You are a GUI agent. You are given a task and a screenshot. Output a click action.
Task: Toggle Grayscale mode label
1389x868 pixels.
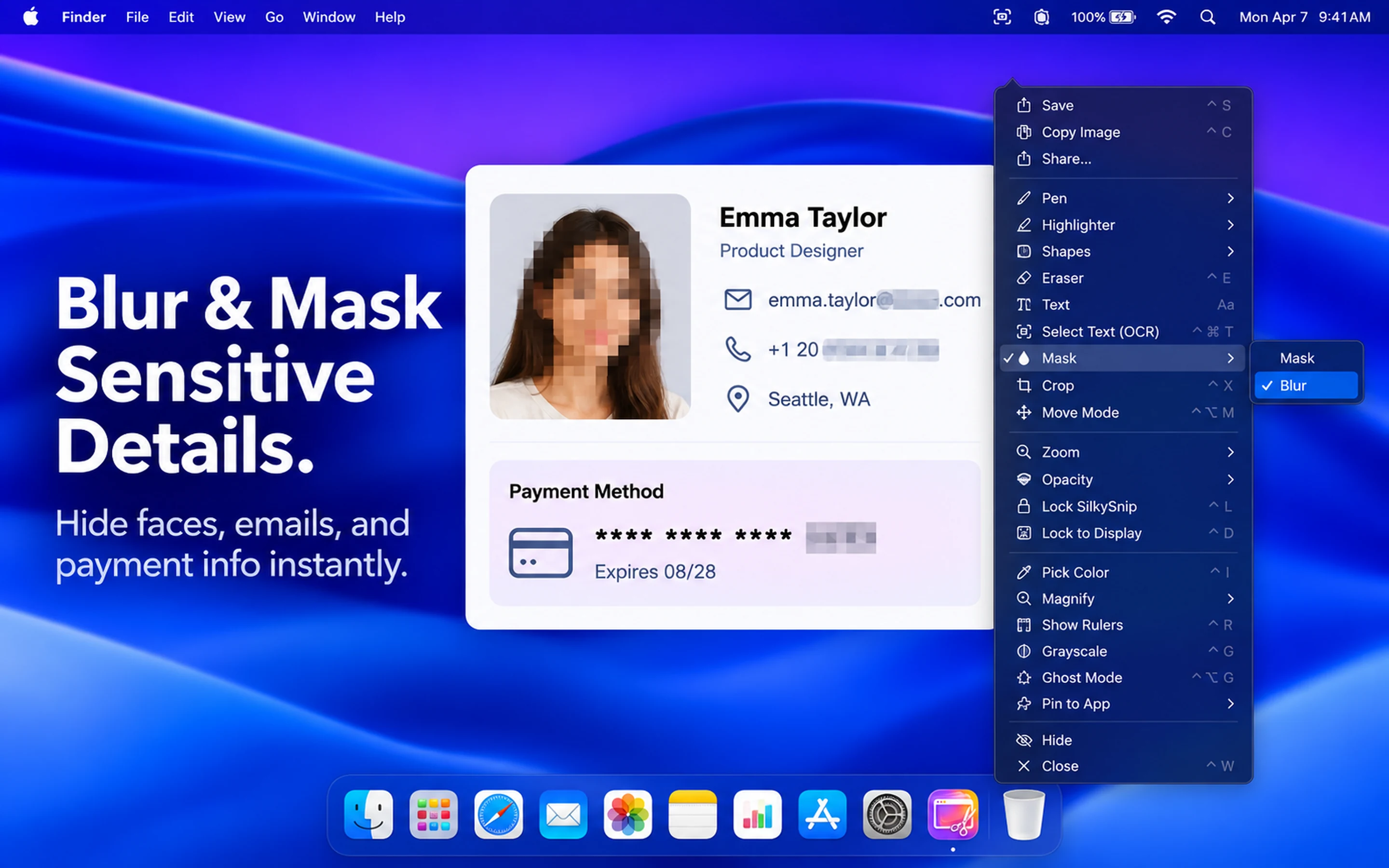pyautogui.click(x=1074, y=651)
